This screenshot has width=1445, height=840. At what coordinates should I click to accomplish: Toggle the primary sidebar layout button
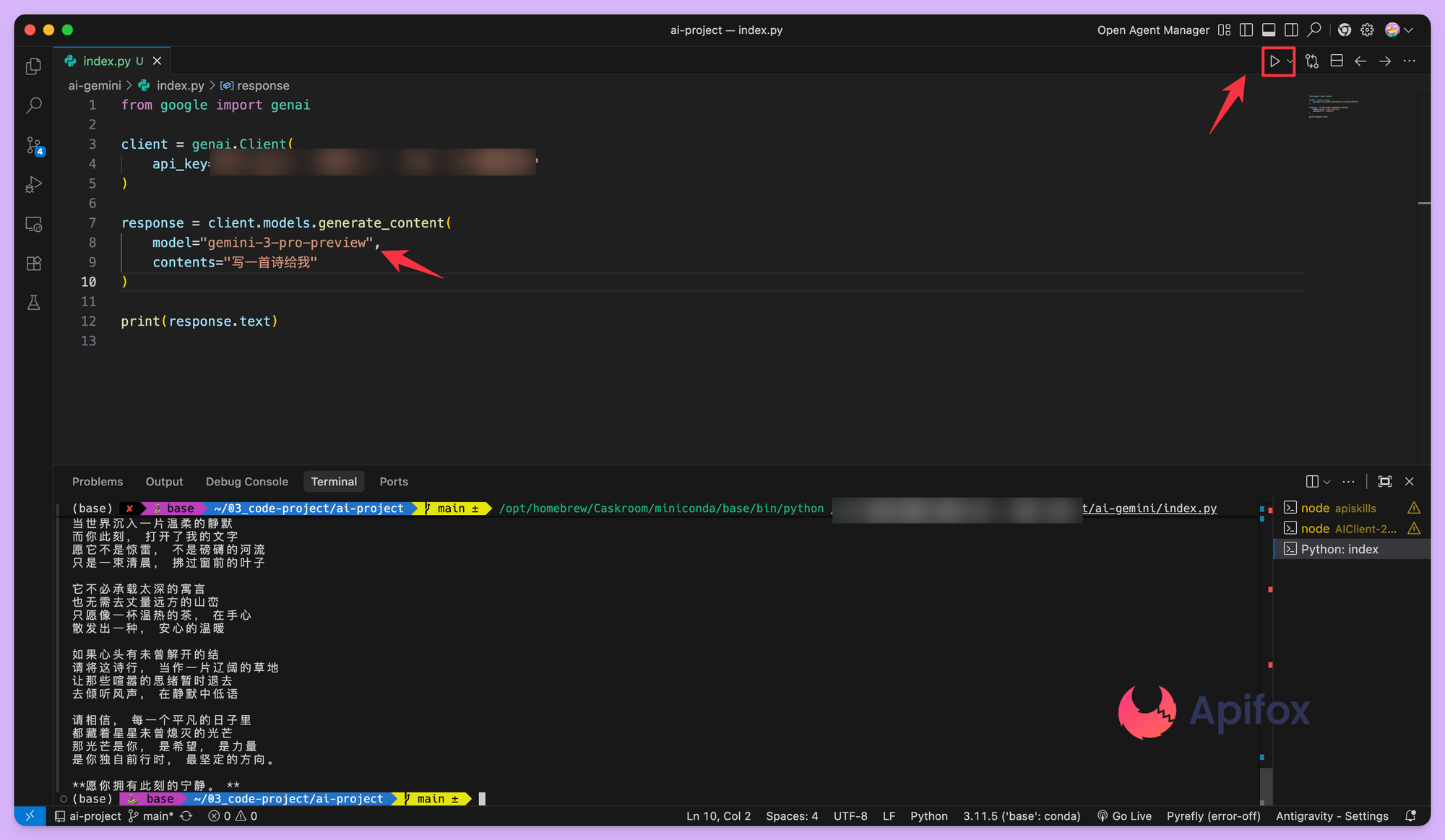point(1246,30)
